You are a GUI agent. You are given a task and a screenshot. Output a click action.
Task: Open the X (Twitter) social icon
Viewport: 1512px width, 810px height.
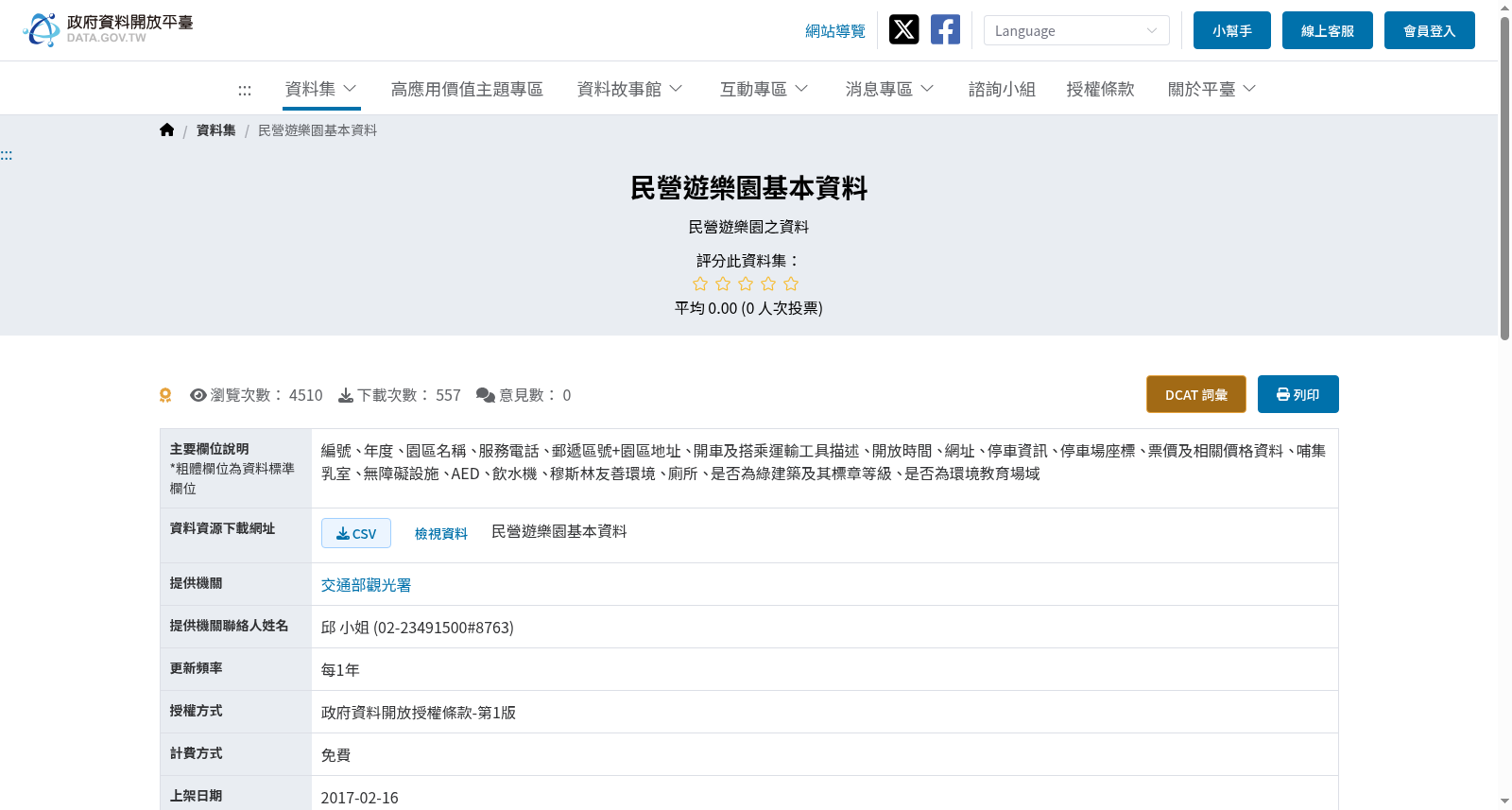tap(903, 30)
